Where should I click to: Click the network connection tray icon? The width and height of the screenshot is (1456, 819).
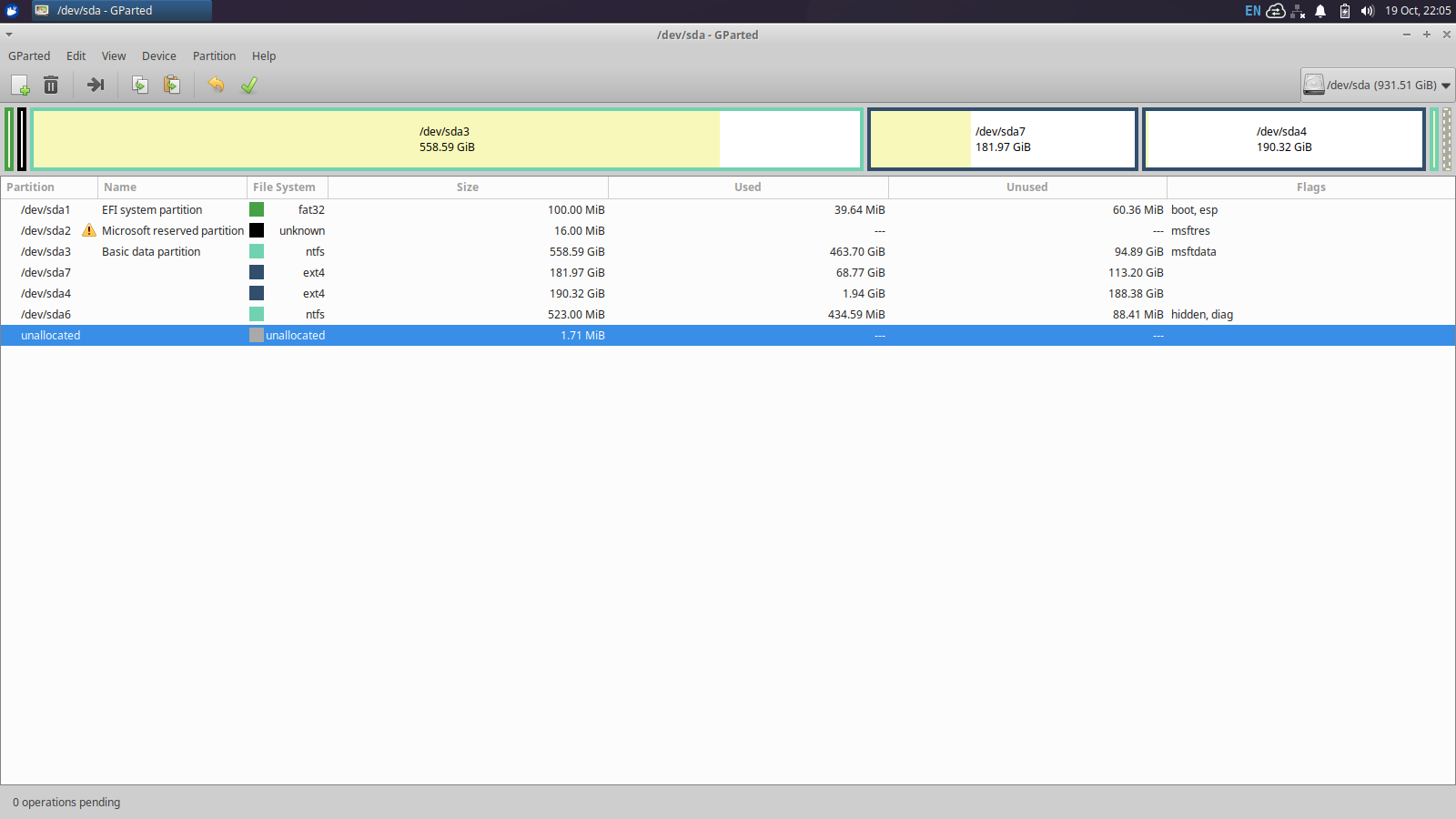click(1299, 11)
